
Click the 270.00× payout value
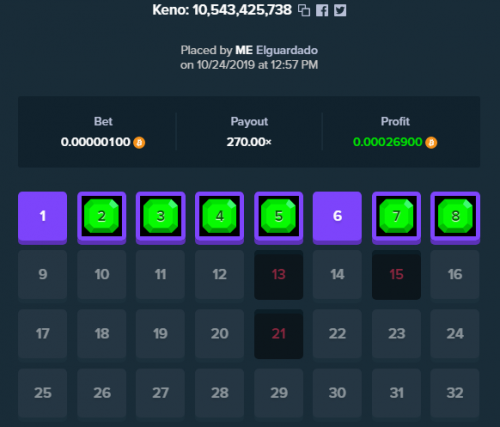click(x=249, y=142)
